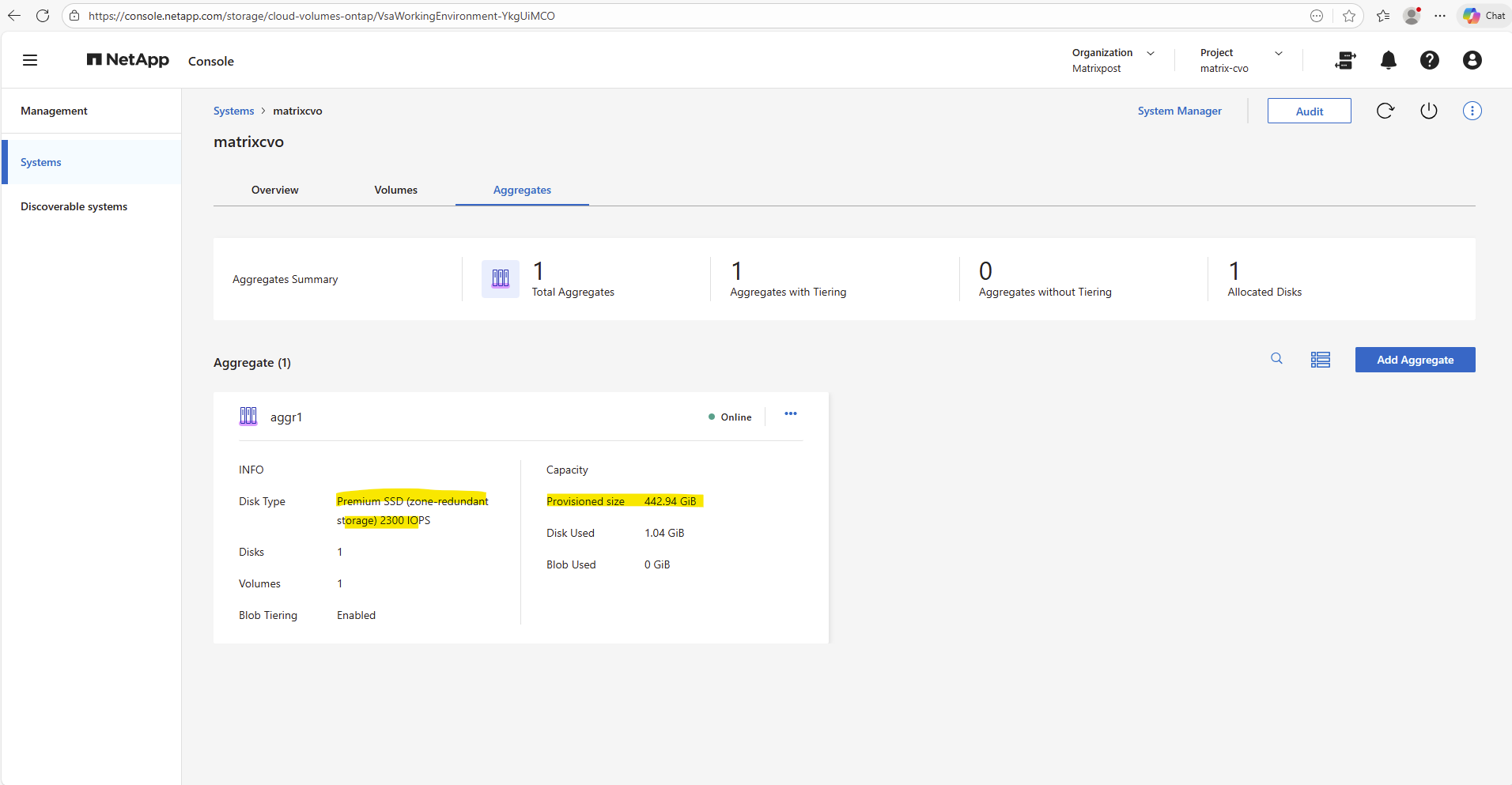The width and height of the screenshot is (1512, 785).
Task: Click the Audit button
Action: tap(1309, 111)
